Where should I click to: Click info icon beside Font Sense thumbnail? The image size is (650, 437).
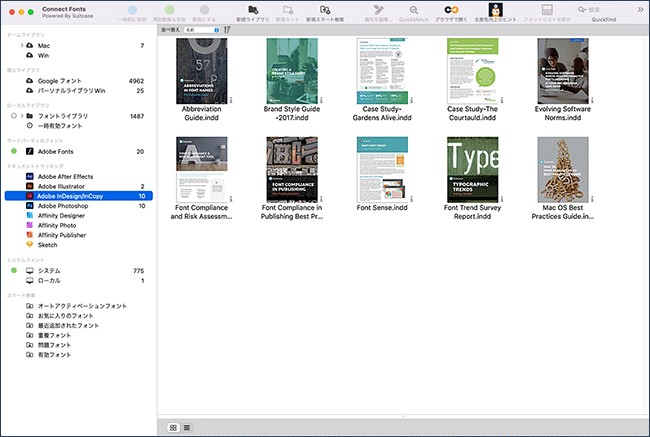(x=412, y=199)
